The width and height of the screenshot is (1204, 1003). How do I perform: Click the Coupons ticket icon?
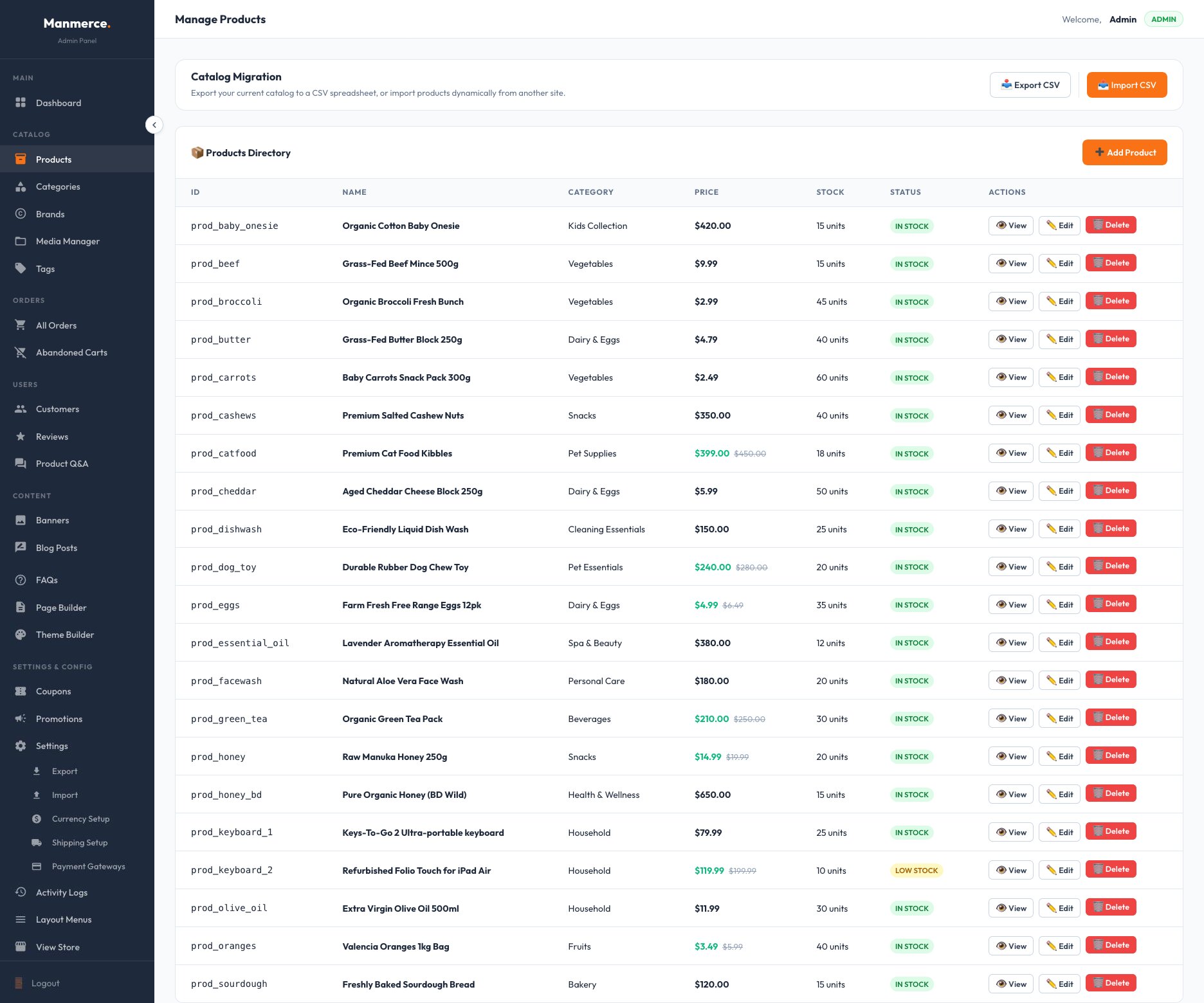(x=21, y=691)
